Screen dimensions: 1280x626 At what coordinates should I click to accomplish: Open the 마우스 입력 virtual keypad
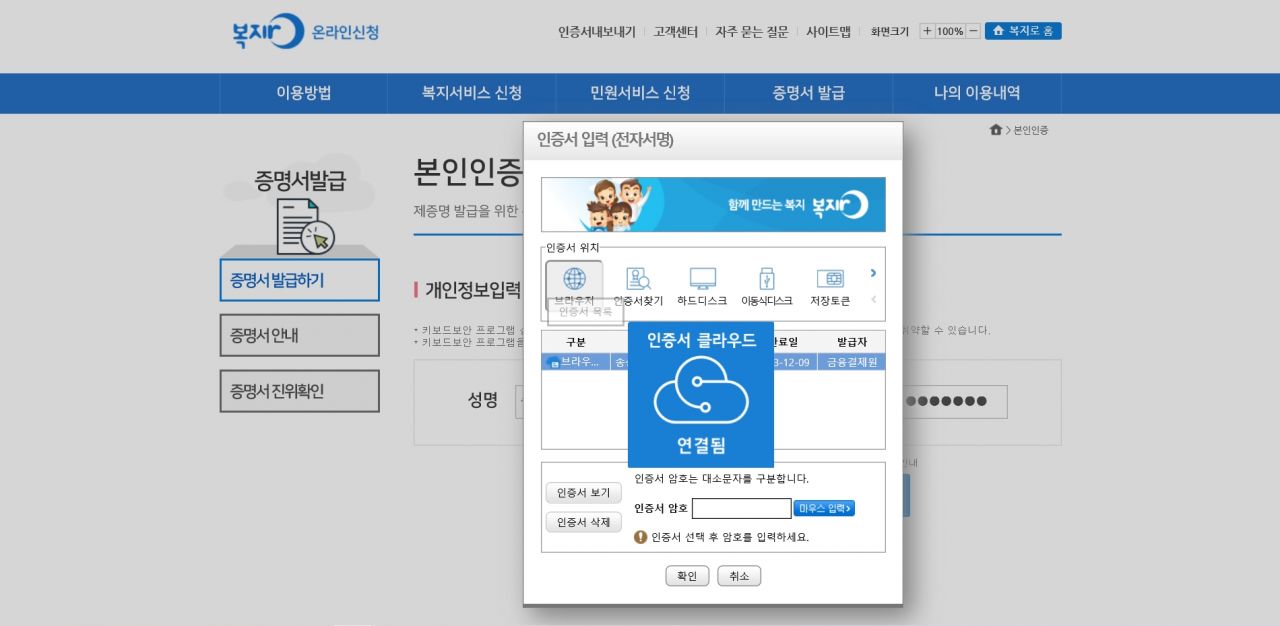824,508
